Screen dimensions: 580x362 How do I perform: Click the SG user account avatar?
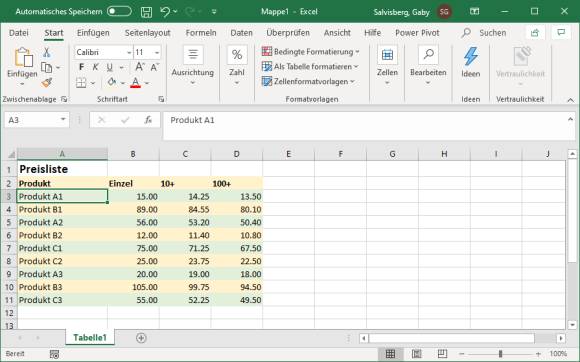coord(444,12)
